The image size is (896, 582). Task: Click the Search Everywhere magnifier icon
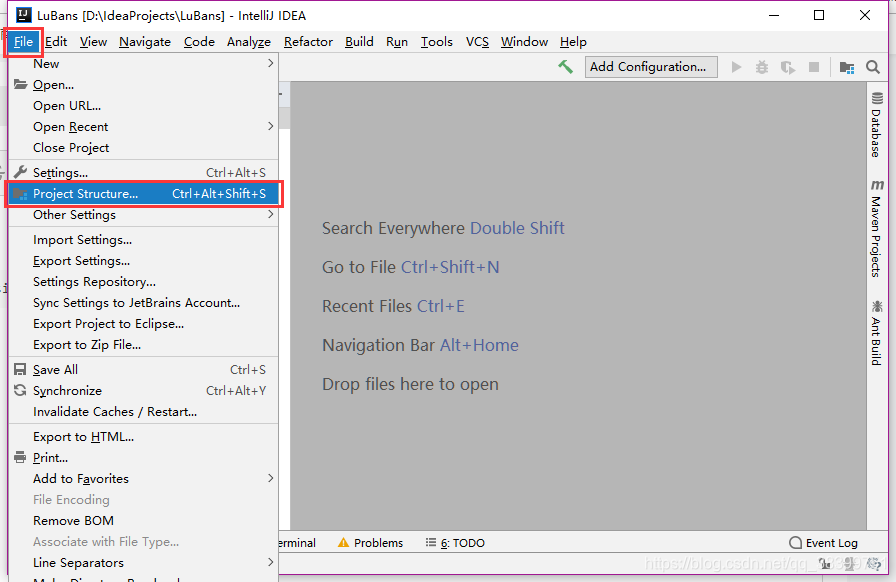[x=873, y=67]
